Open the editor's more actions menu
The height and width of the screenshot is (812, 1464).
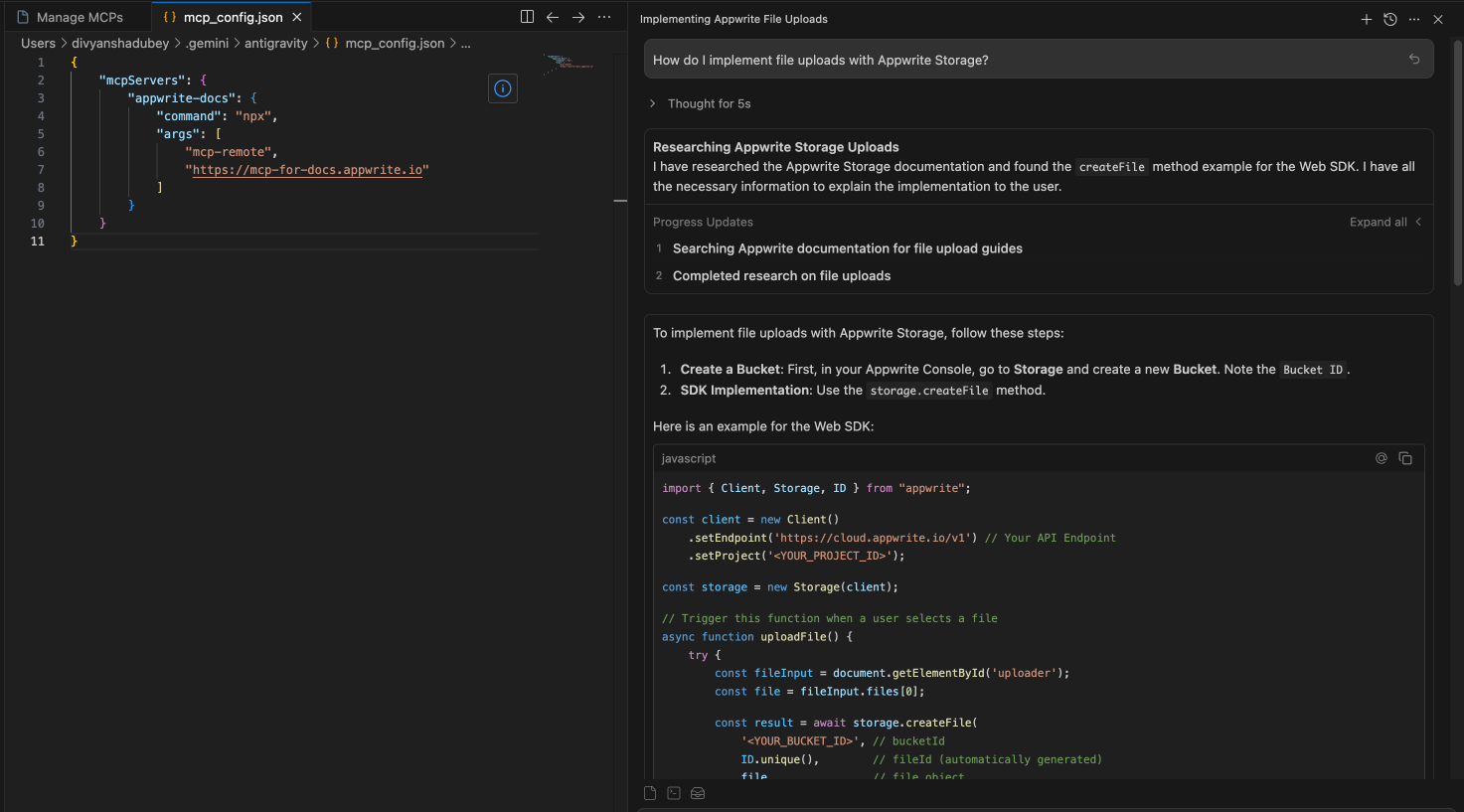pyautogui.click(x=604, y=16)
